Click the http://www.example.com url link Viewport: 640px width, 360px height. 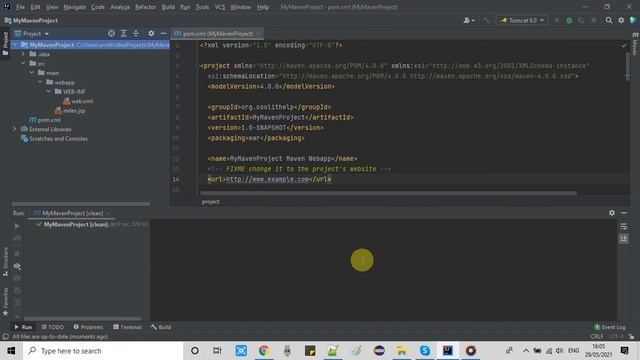[267, 179]
